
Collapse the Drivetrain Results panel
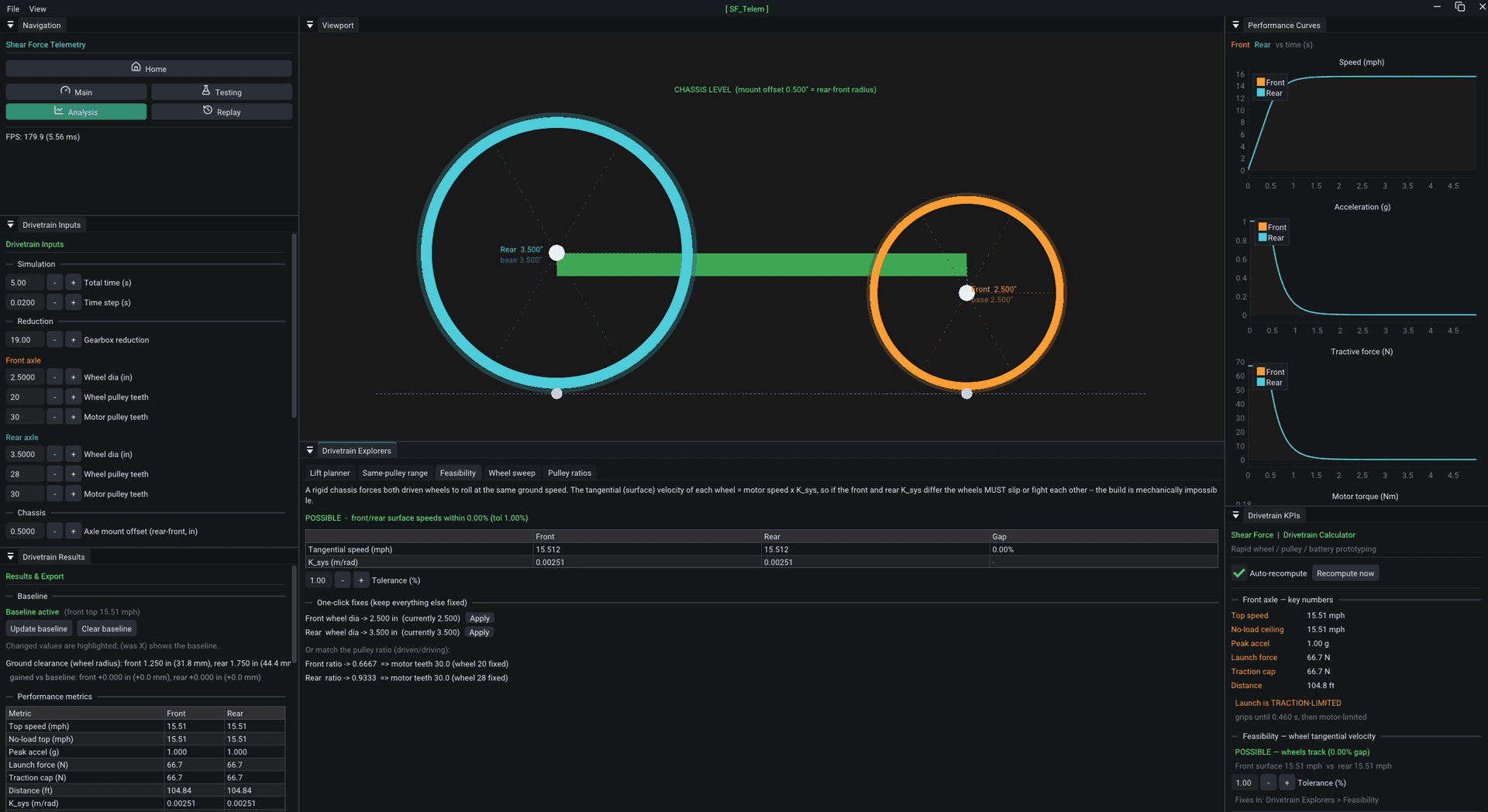pyautogui.click(x=11, y=556)
